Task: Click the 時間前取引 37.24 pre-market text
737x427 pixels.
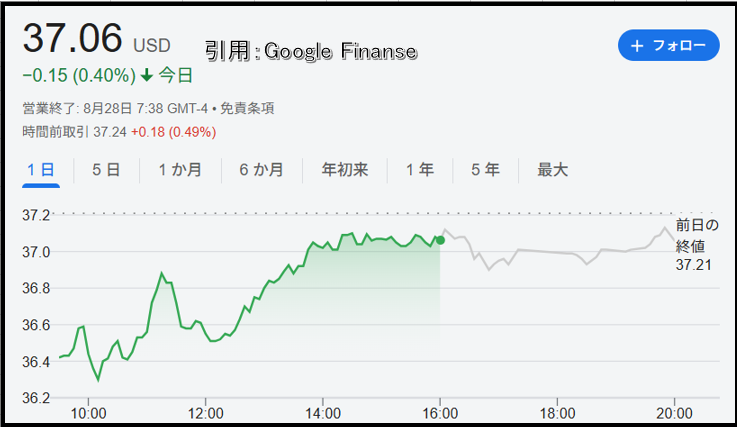Action: coord(74,132)
